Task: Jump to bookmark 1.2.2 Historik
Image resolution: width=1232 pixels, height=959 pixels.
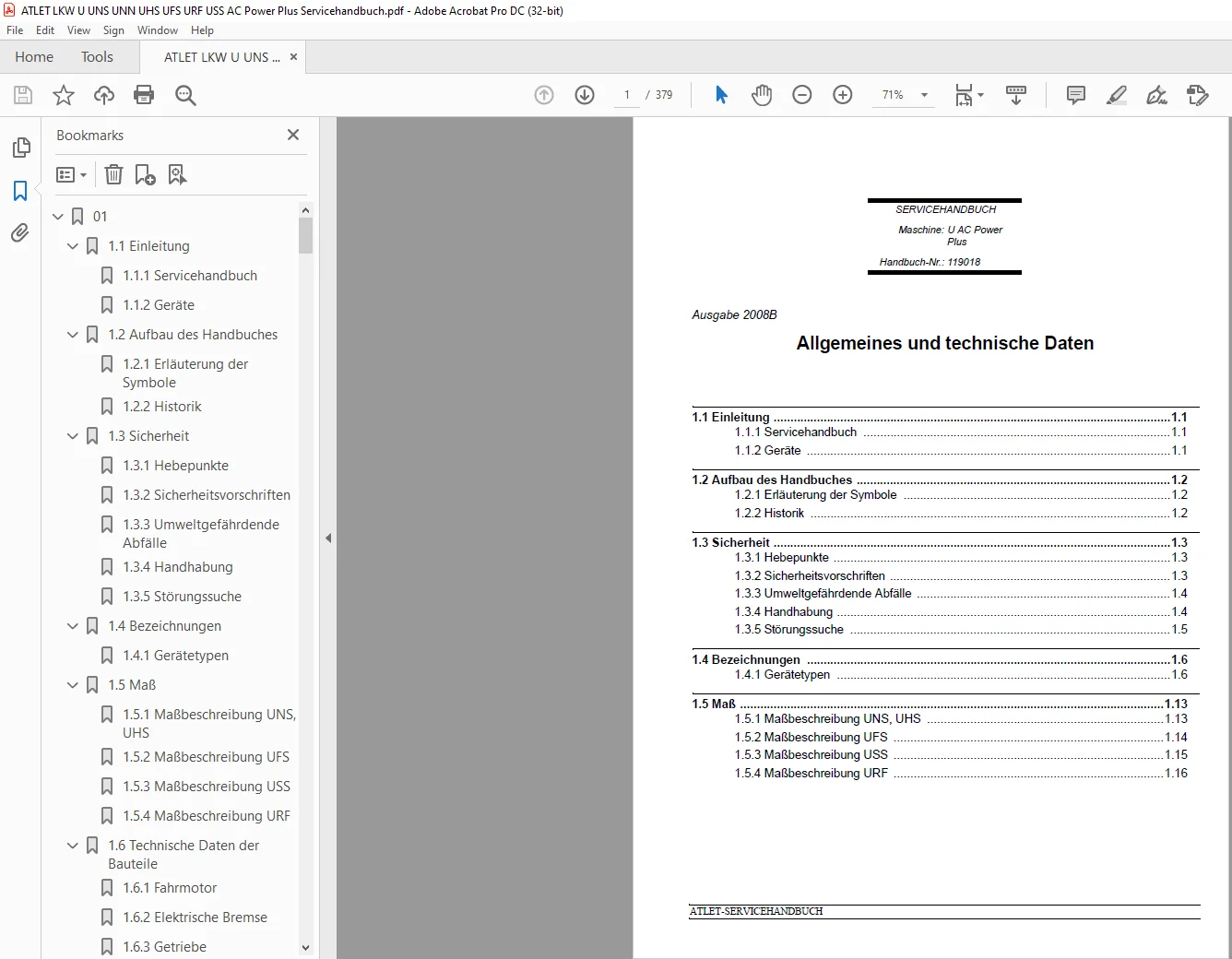Action: pyautogui.click(x=162, y=407)
